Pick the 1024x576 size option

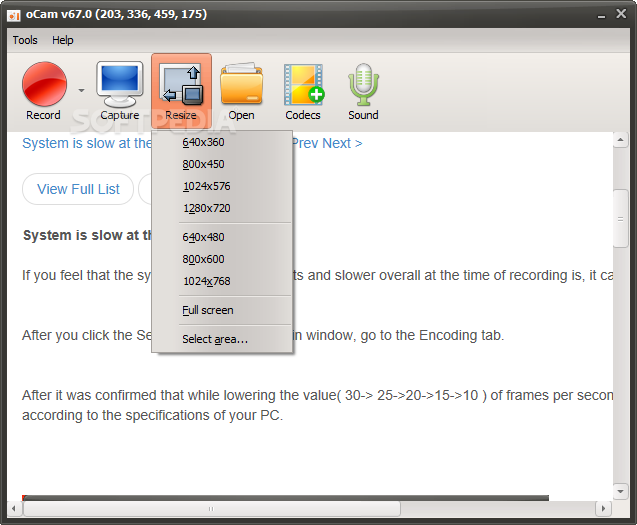[x=222, y=186]
